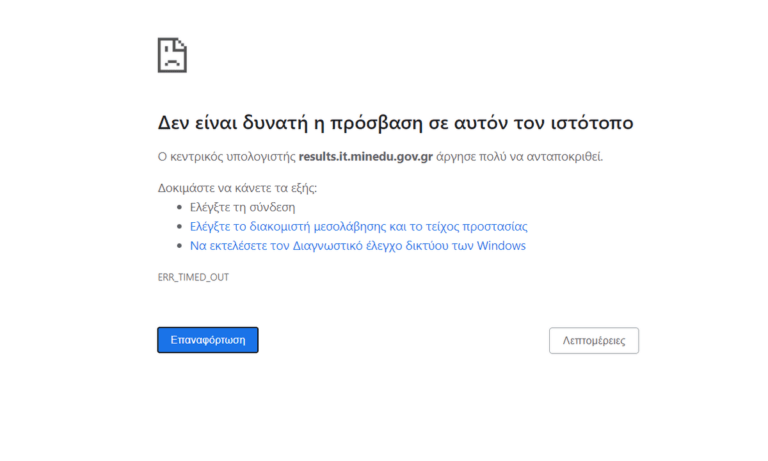Click the bullet before 'Ελέγξτε τη σύνδεση'
Image resolution: width=768 pixels, height=461 pixels.
179,208
